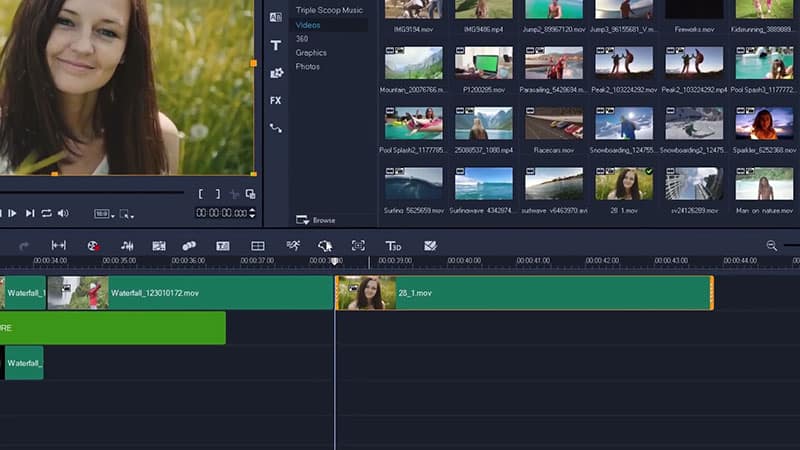
Task: Open the resize/crop mode dropdown in preview
Action: coord(126,214)
